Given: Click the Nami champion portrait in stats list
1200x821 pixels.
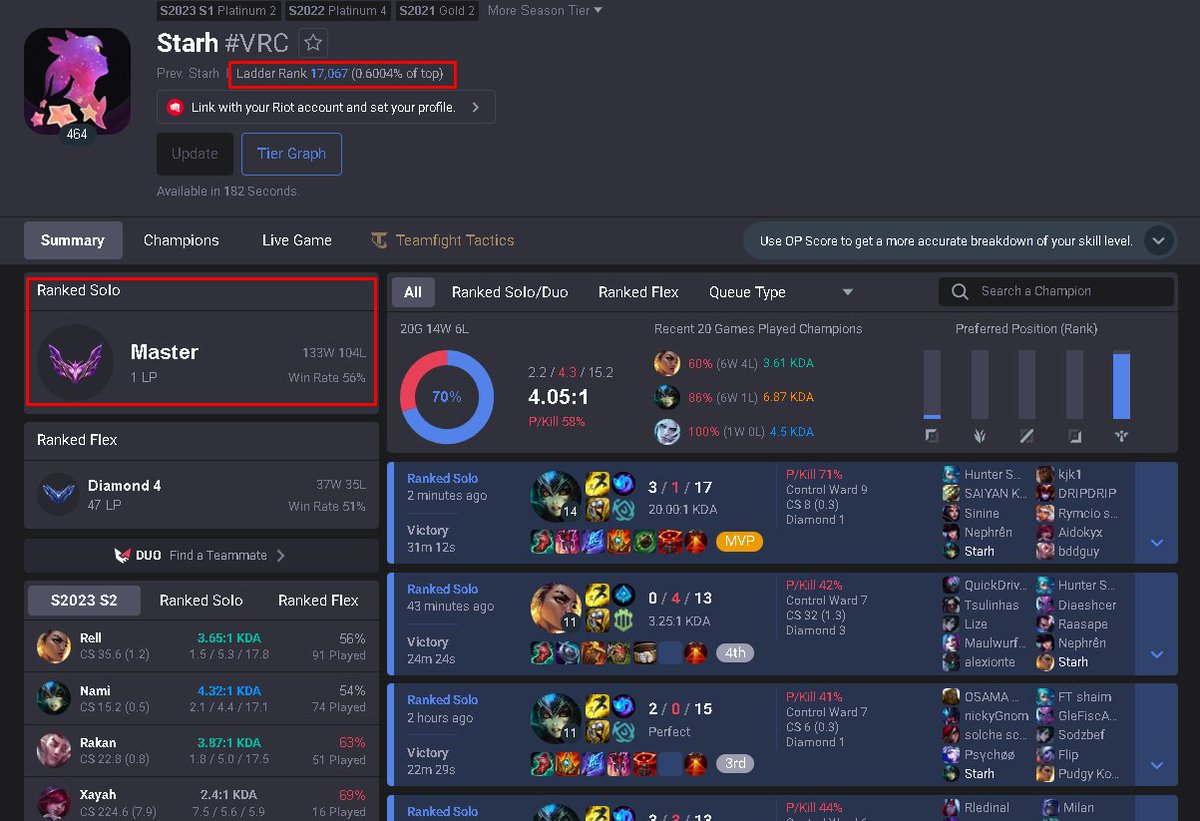Looking at the screenshot, I should (53, 698).
